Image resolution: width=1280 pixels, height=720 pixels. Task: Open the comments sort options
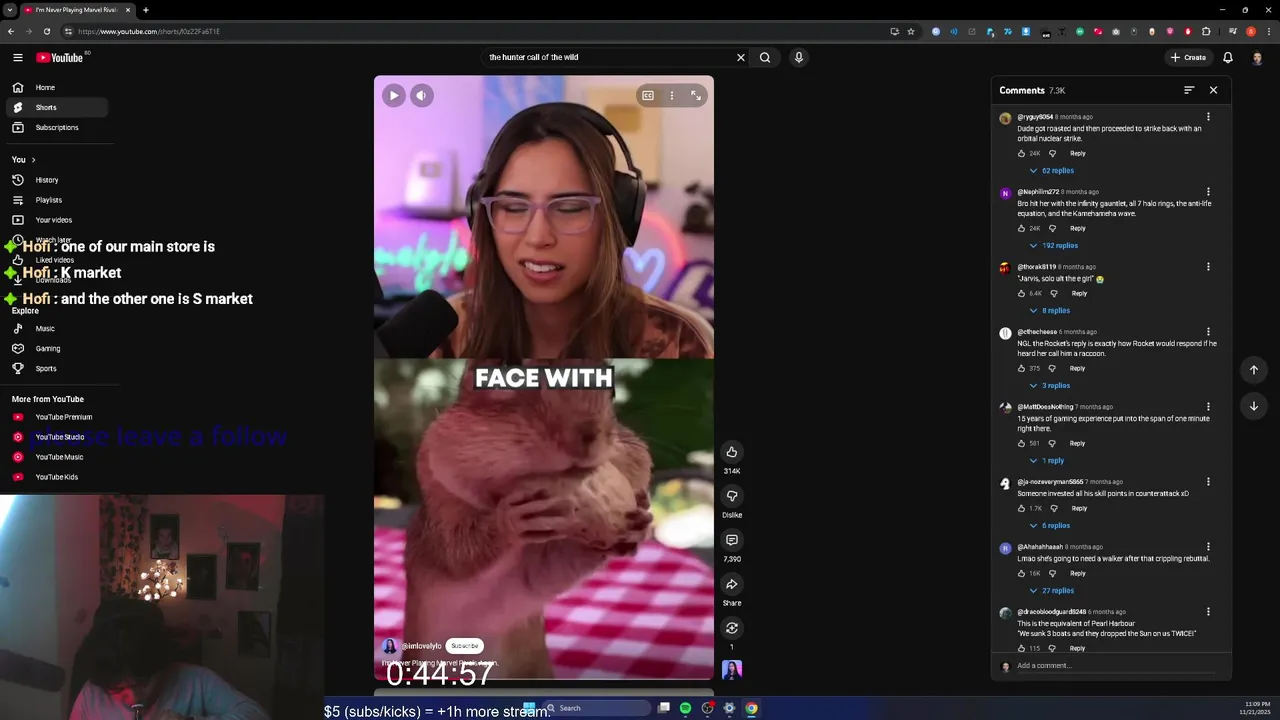pos(1189,90)
